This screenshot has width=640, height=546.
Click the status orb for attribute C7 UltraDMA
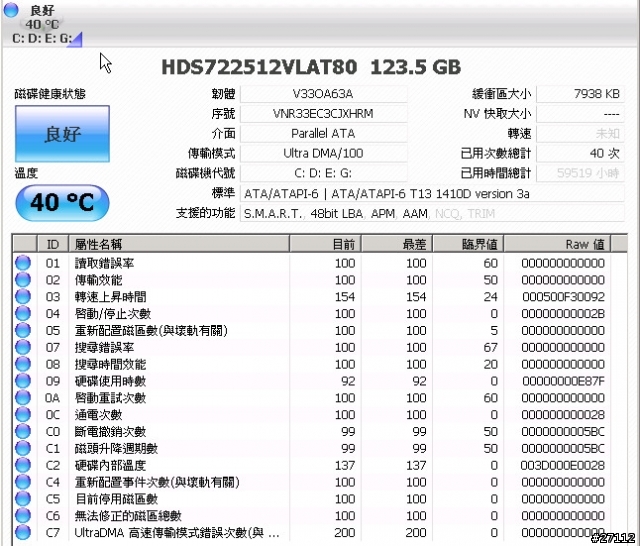coord(23,533)
